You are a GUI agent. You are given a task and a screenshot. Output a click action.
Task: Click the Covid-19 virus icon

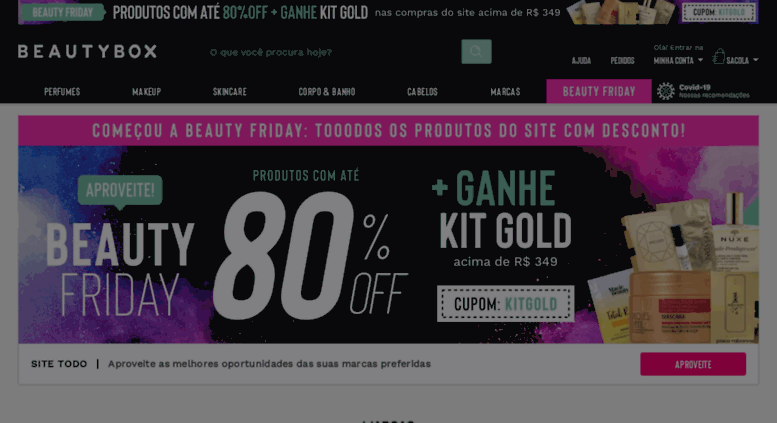(666, 91)
